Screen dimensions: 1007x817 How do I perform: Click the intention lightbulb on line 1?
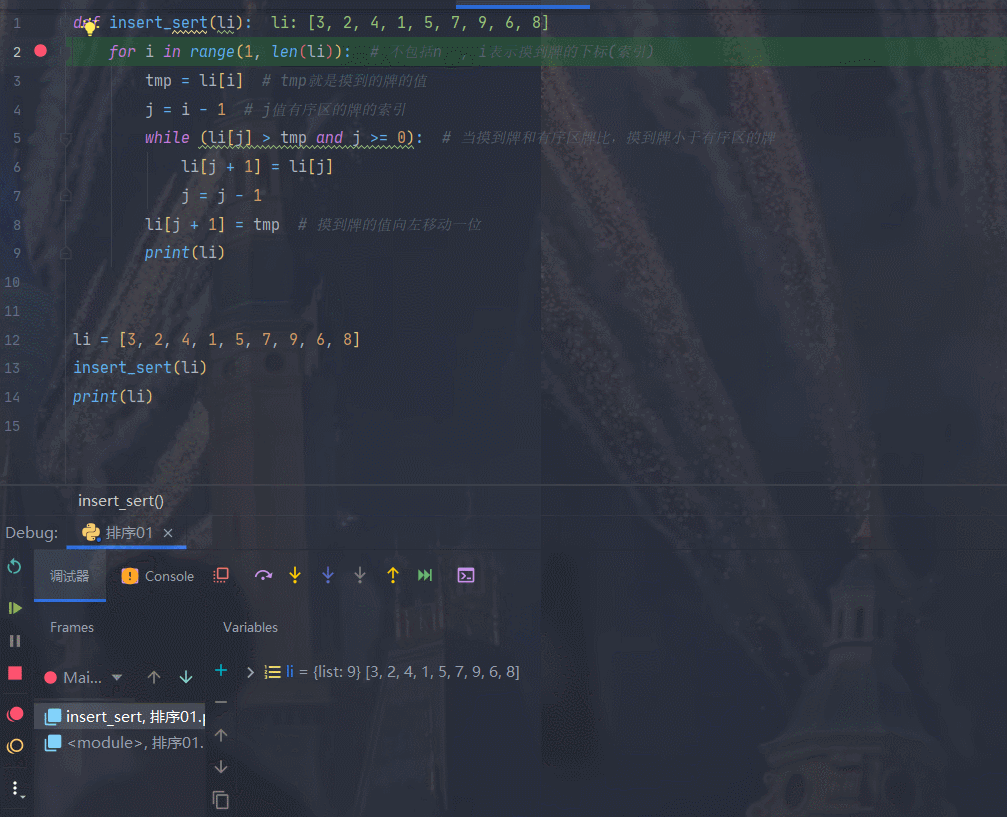89,27
